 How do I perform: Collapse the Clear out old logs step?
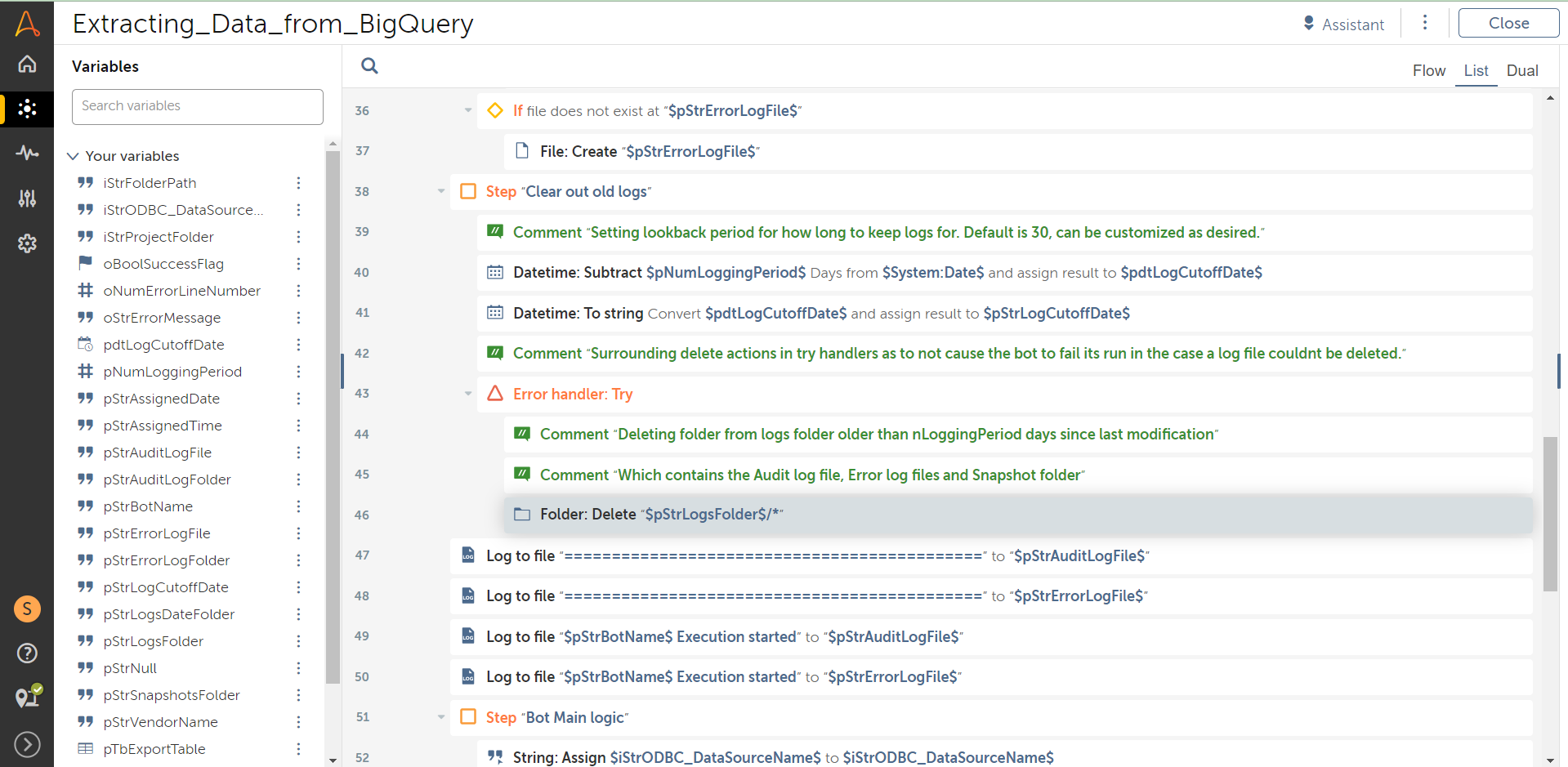(x=441, y=191)
